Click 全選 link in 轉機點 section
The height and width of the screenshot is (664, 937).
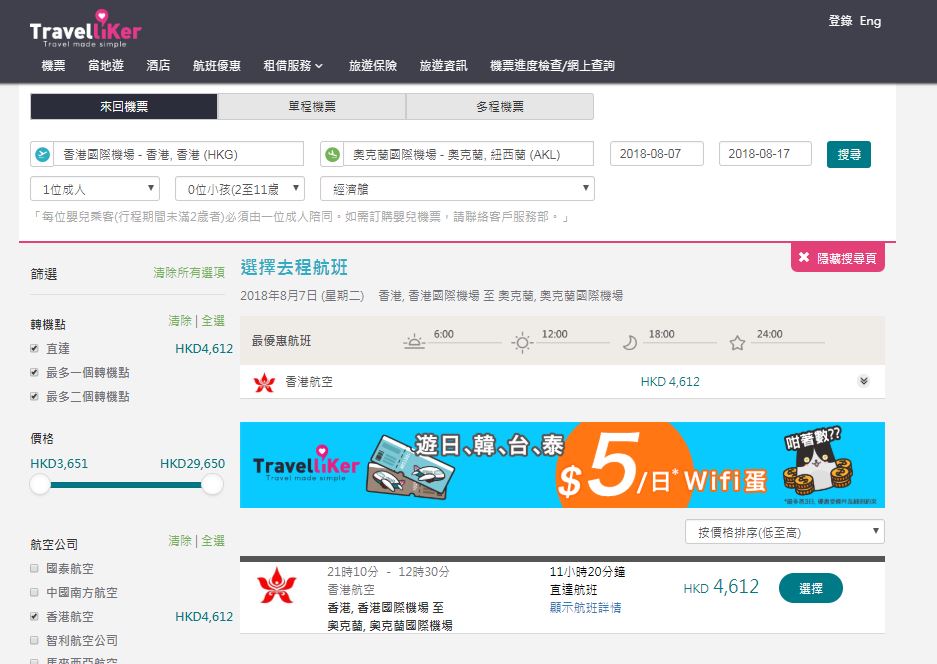[213, 321]
